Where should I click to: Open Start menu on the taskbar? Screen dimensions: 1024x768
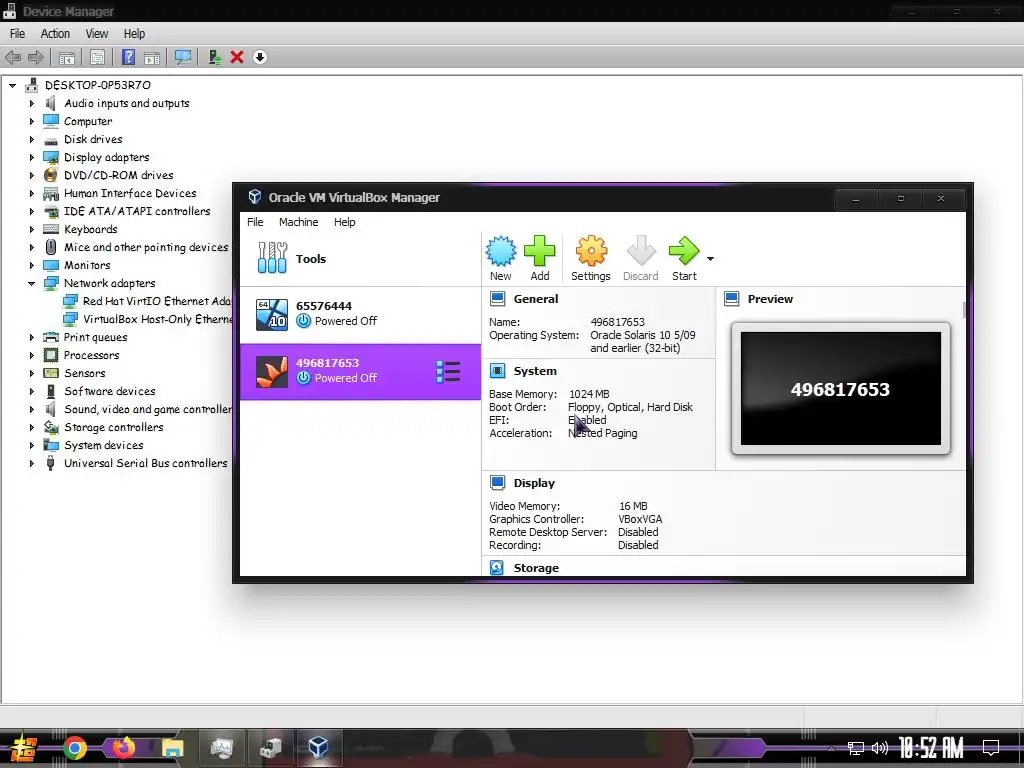pos(24,748)
